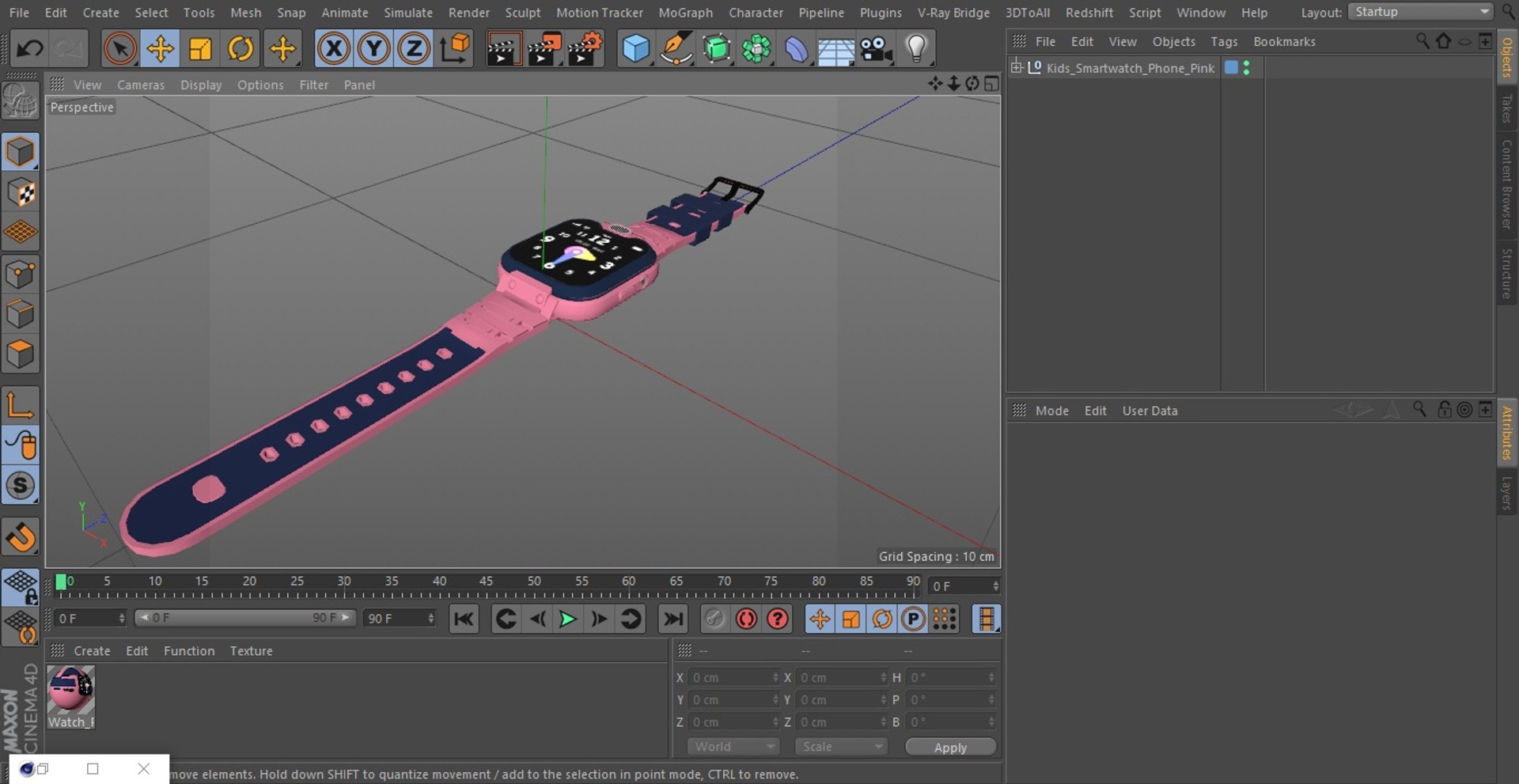
Task: Select the Watch material thumbnail
Action: pos(70,690)
